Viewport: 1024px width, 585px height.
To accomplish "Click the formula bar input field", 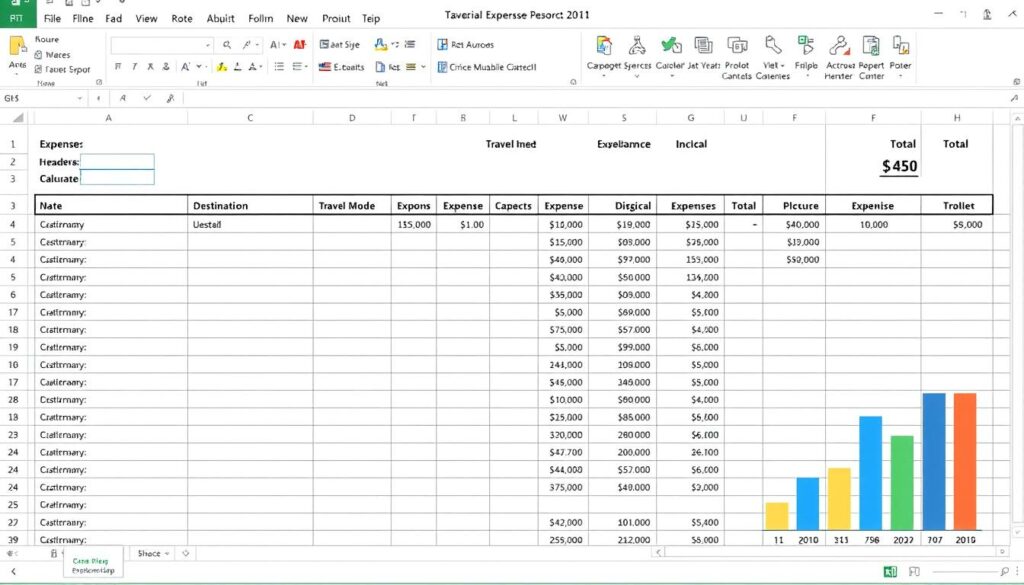I will 594,98.
